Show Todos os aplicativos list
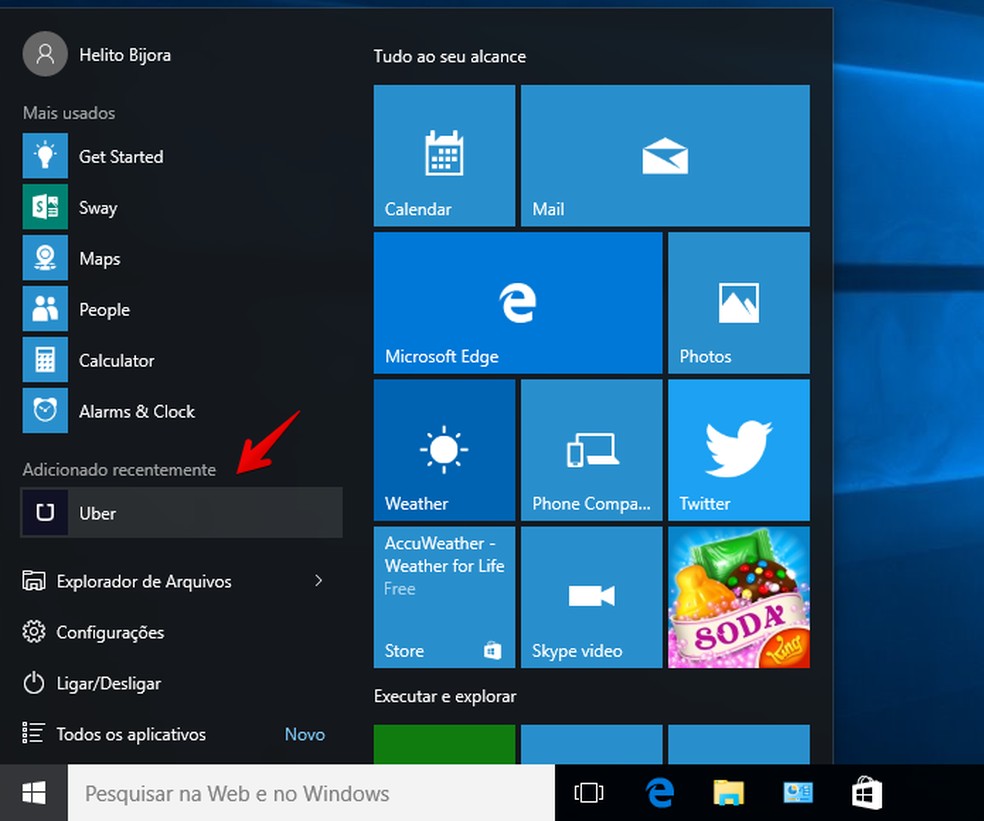Screen dimensions: 984x821 [130, 735]
